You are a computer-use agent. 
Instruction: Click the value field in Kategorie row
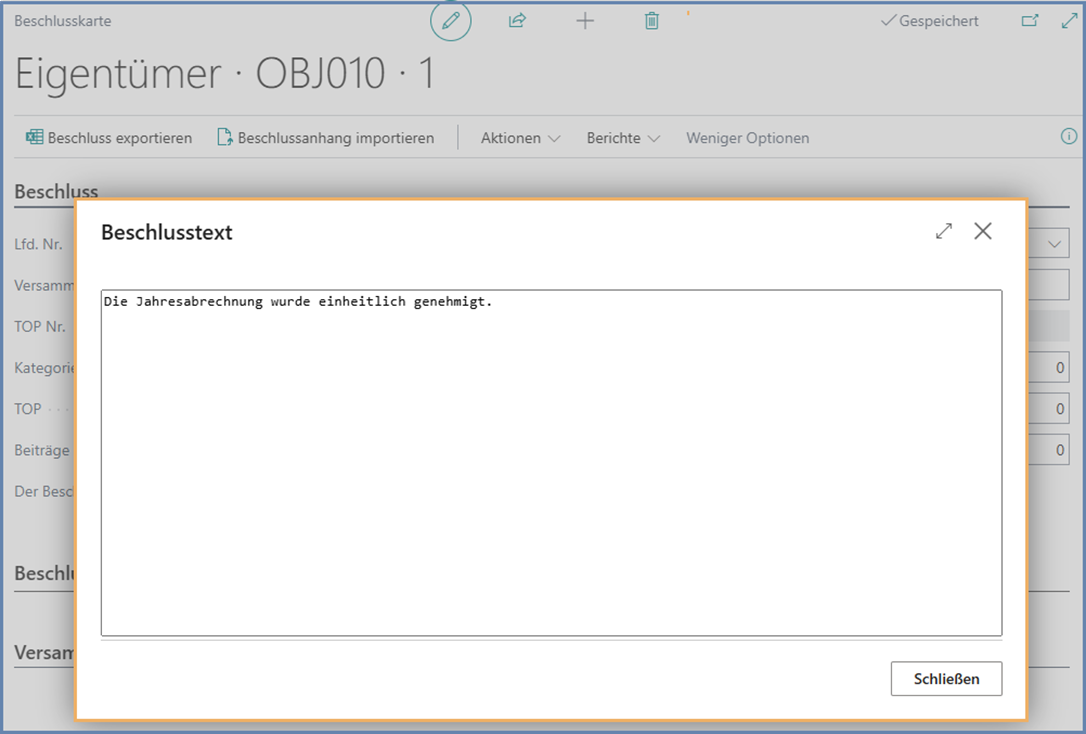tap(1048, 368)
